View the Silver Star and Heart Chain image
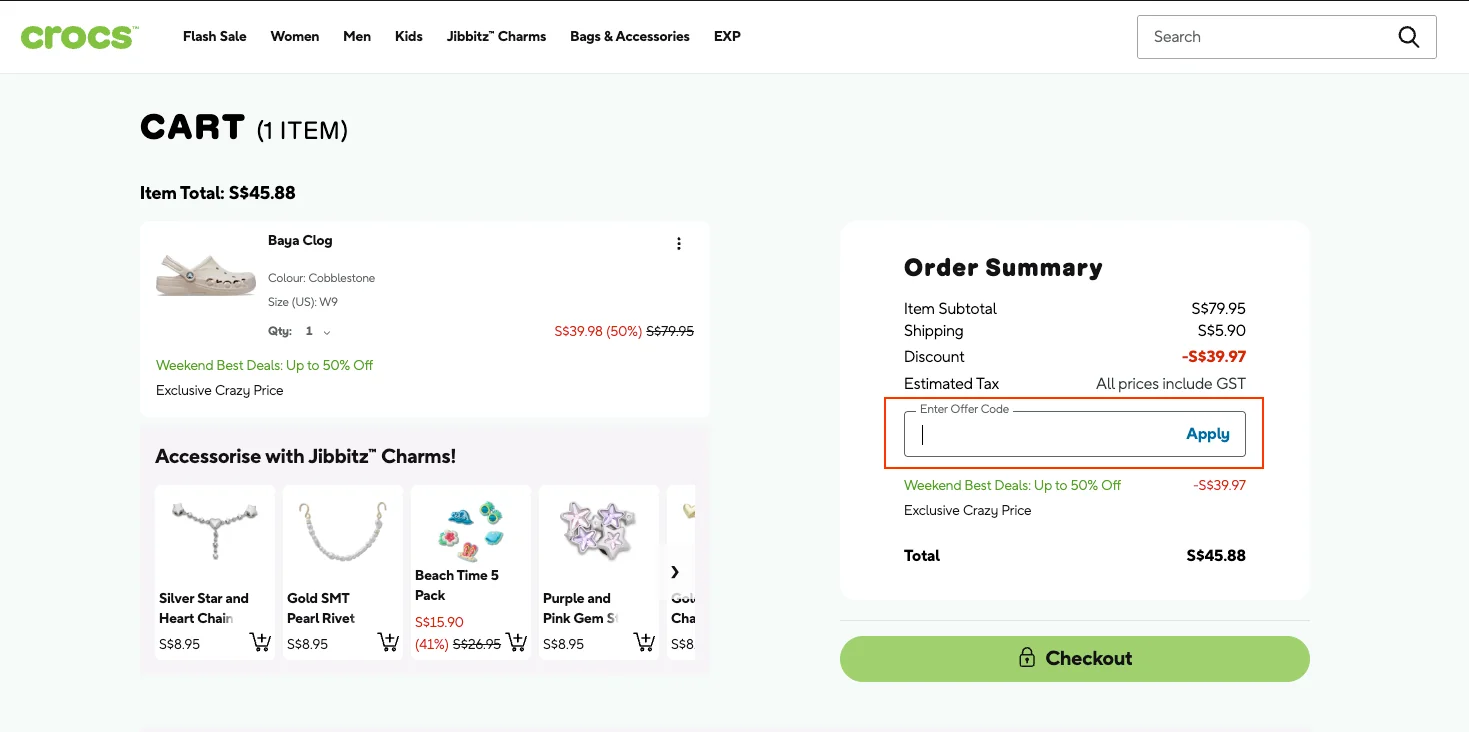 click(215, 531)
